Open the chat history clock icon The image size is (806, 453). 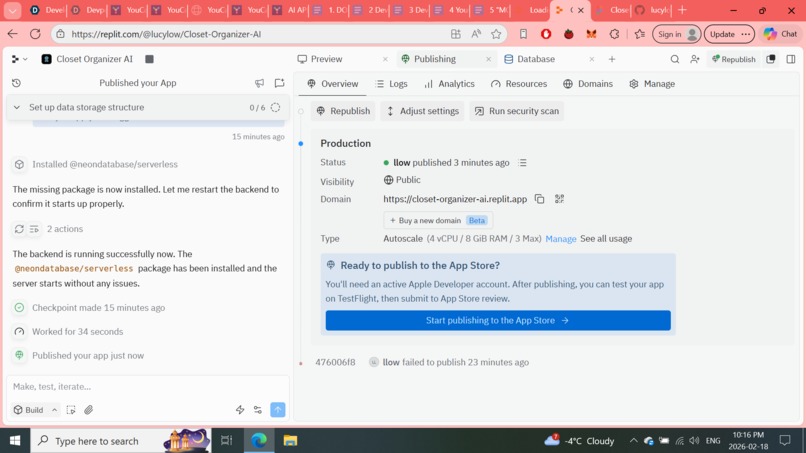pyautogui.click(x=16, y=83)
